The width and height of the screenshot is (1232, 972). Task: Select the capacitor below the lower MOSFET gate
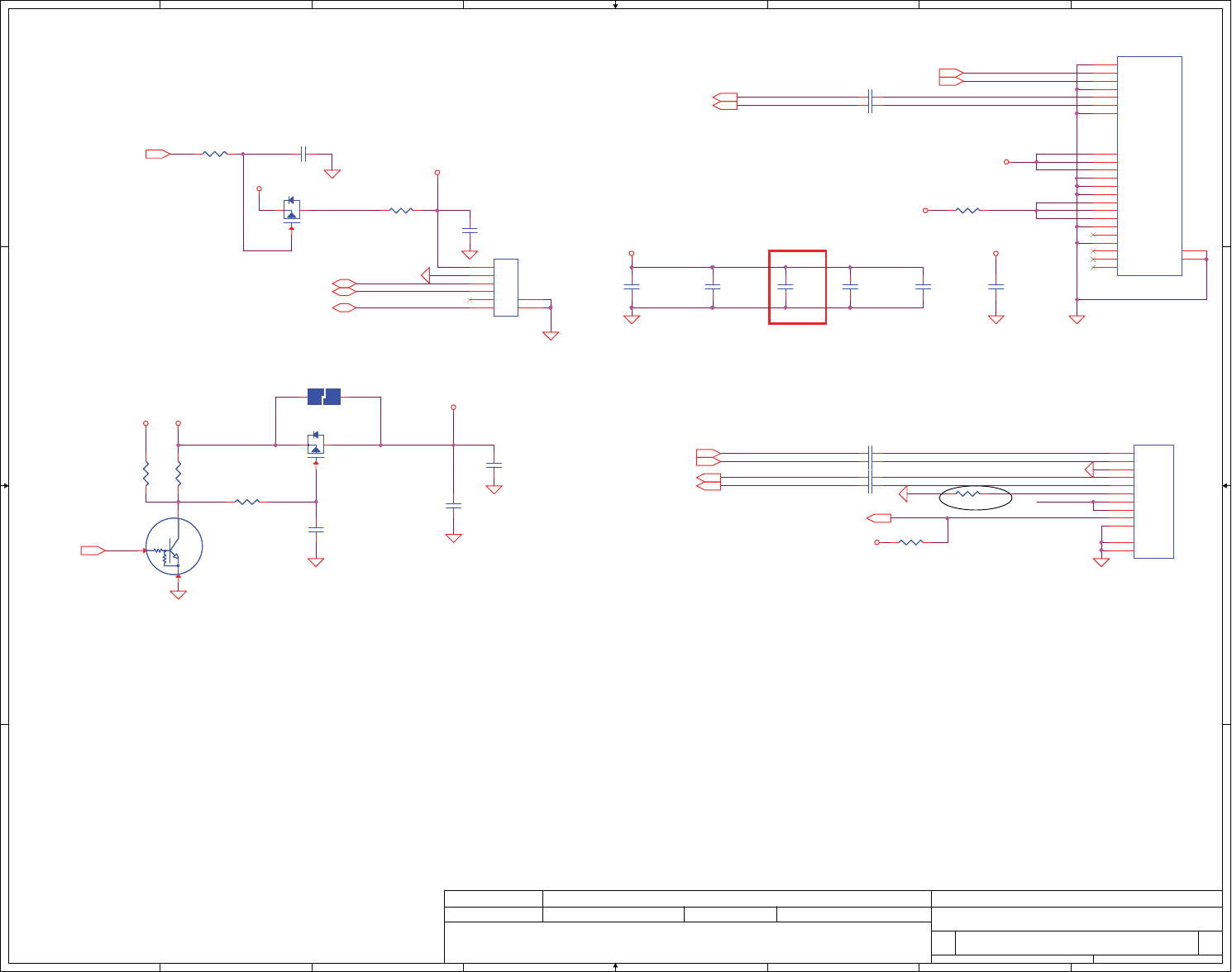315,529
